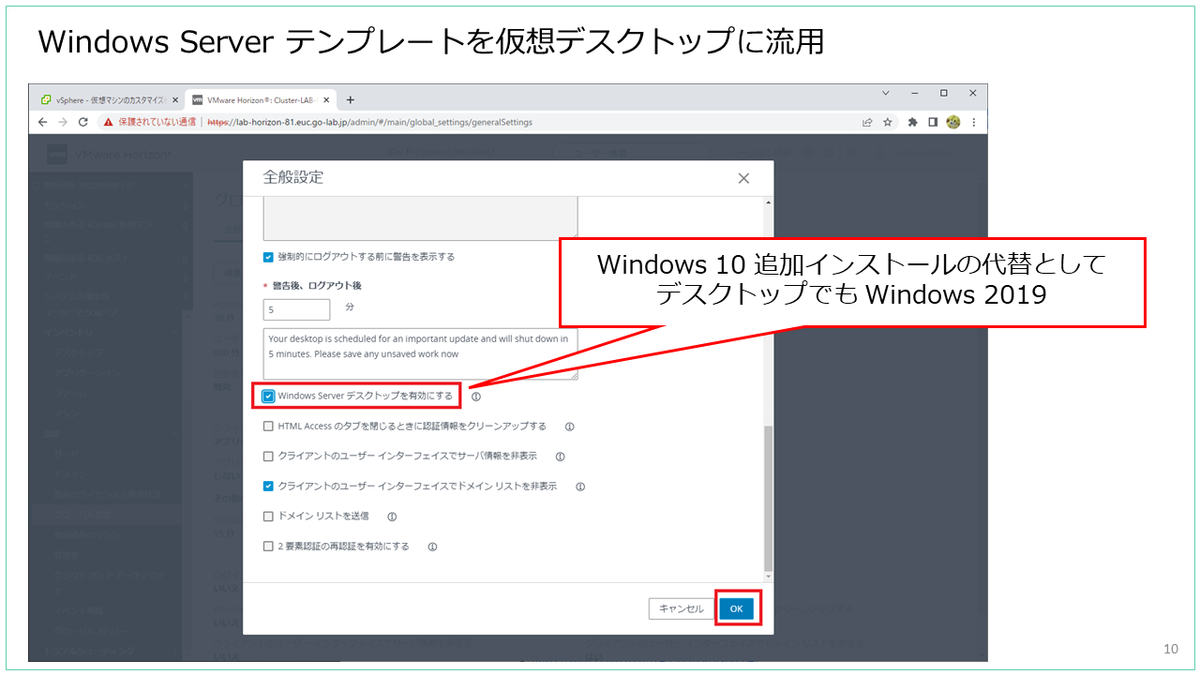Click info icon next to サーバ情報を非表示
1200x675 pixels.
560,456
